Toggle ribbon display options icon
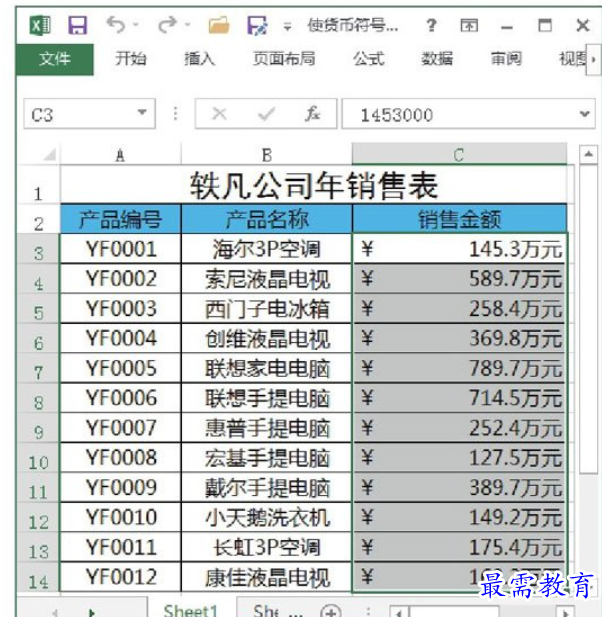The image size is (602, 617). coord(469,26)
